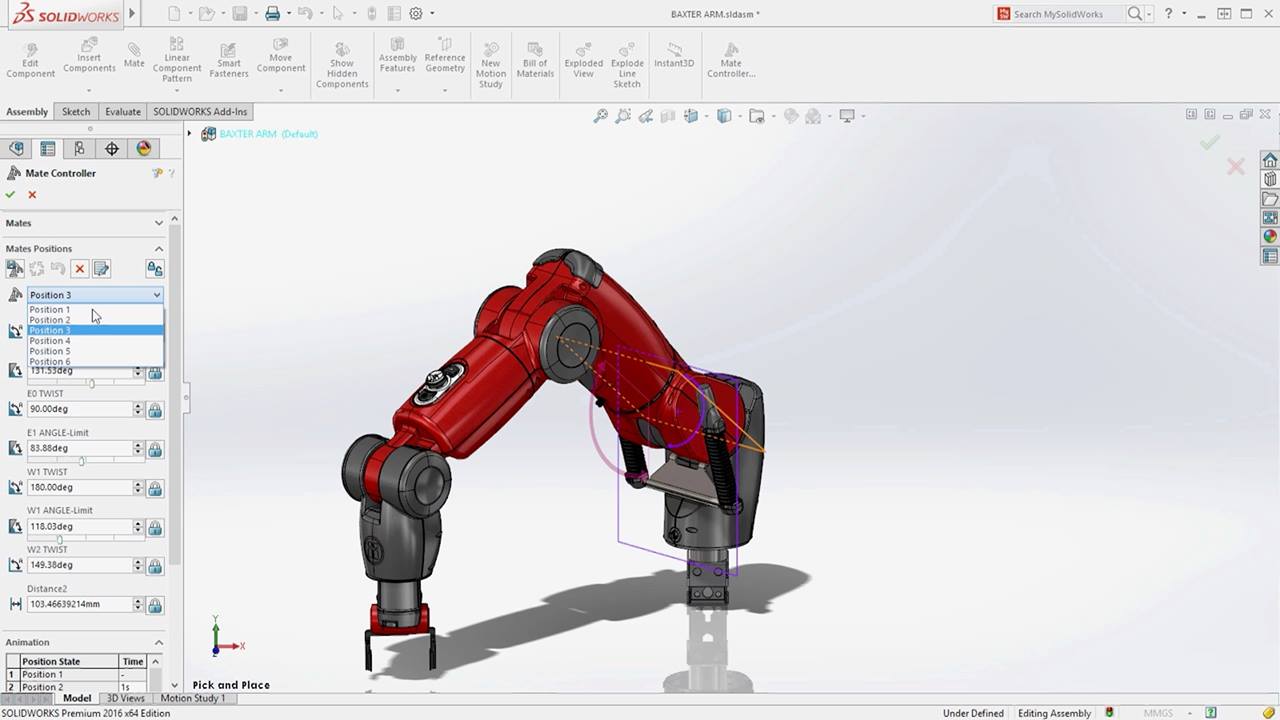Click the Smart Fasteners tool
The image size is (1280, 720).
click(229, 61)
